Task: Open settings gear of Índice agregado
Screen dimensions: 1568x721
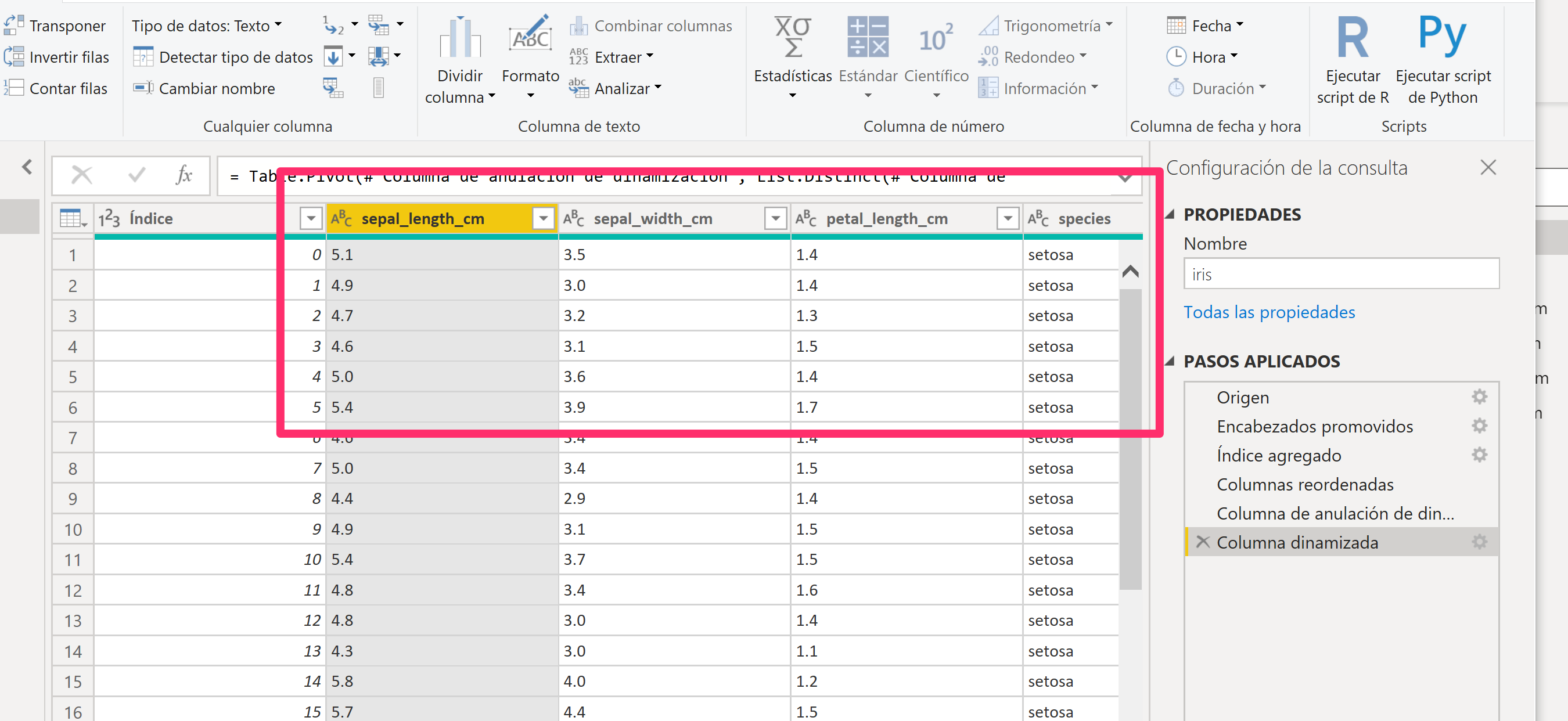Action: [1479, 455]
